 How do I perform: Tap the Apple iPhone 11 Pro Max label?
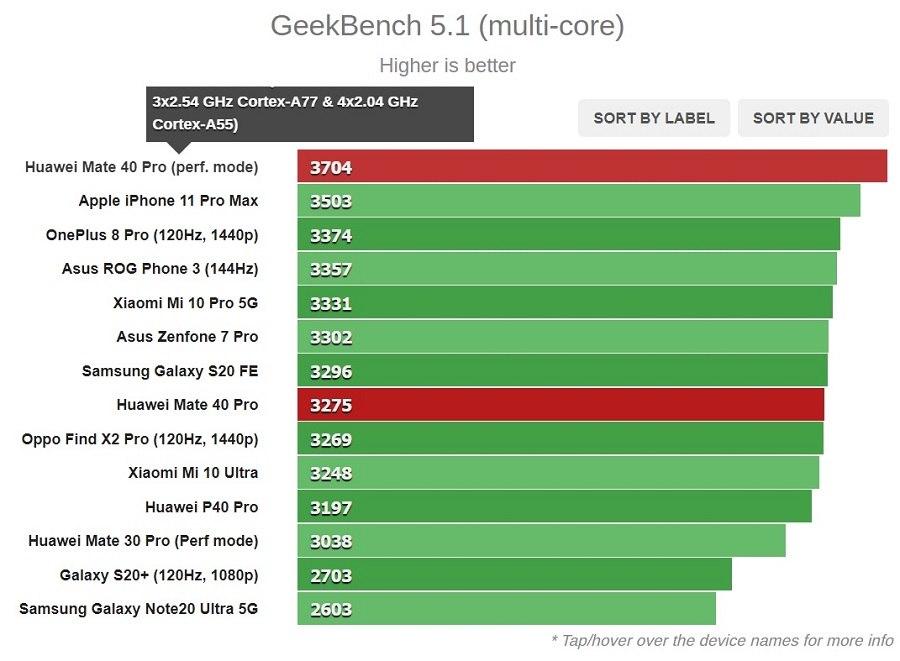(x=168, y=201)
